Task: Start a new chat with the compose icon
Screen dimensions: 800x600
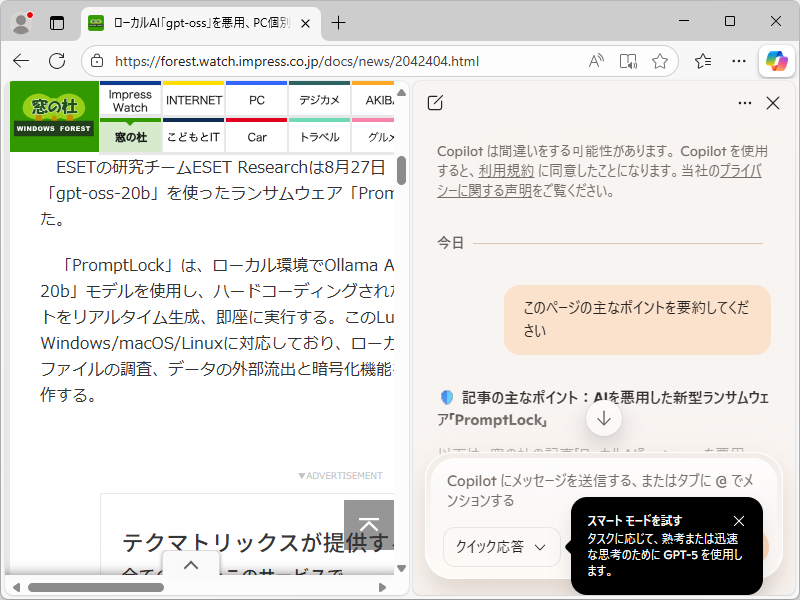Action: coord(435,103)
